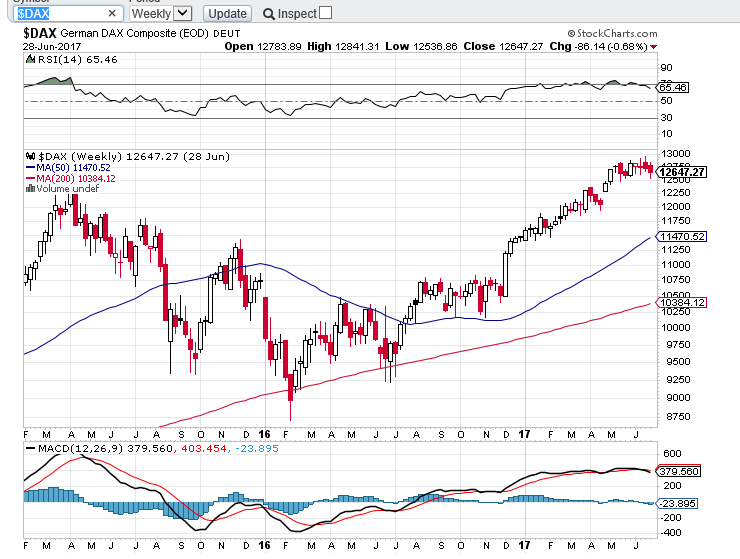This screenshot has width=740, height=559.
Task: Click the 600 MACD axis label
Action: coord(672,454)
